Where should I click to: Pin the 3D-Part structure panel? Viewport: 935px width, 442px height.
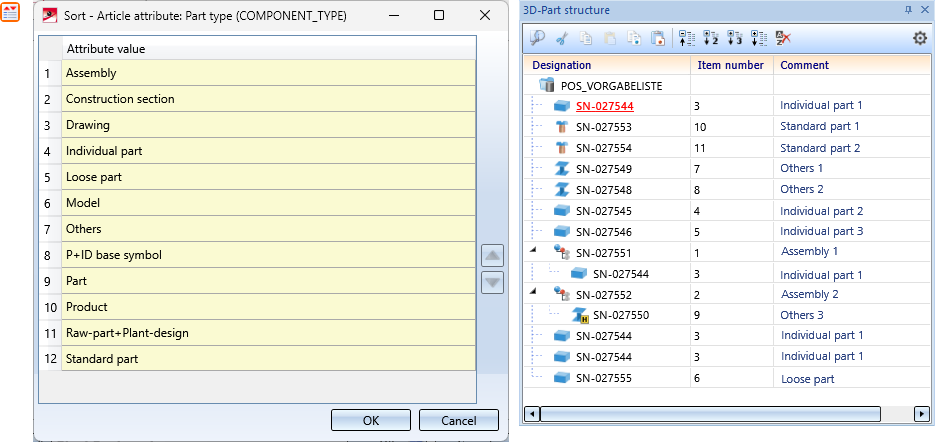pos(908,10)
